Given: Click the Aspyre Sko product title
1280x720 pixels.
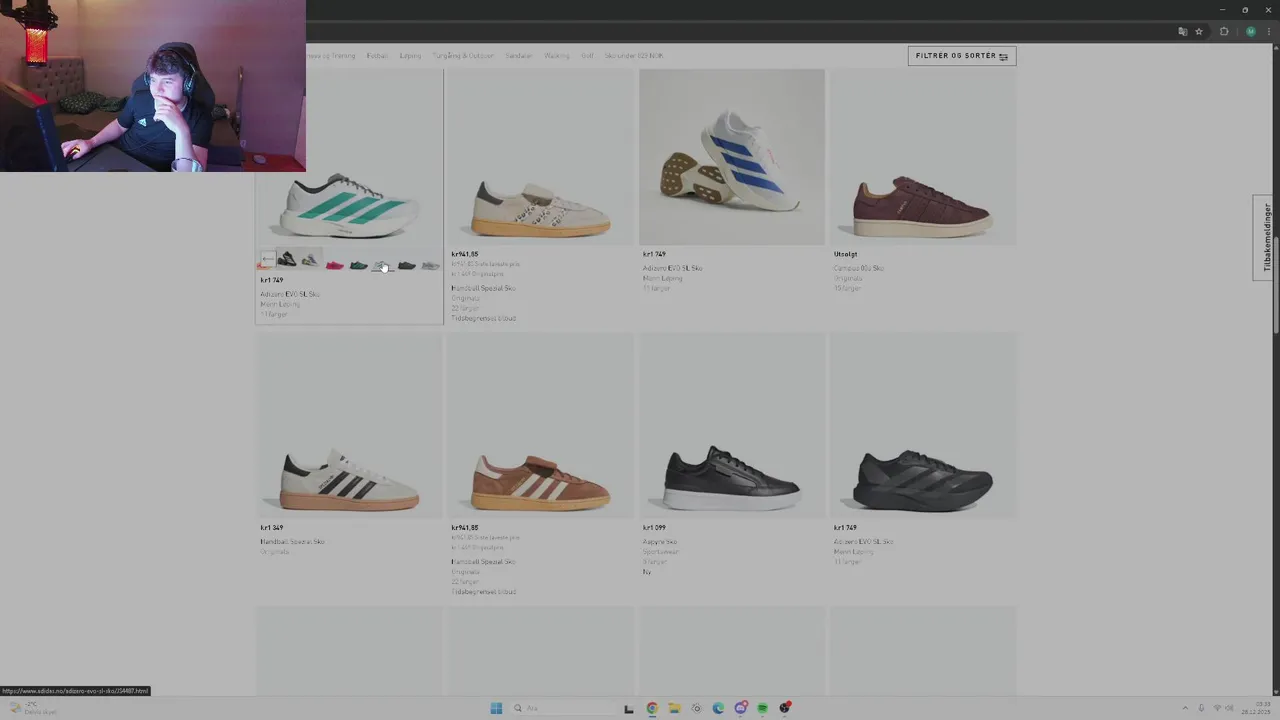Looking at the screenshot, I should click(660, 542).
